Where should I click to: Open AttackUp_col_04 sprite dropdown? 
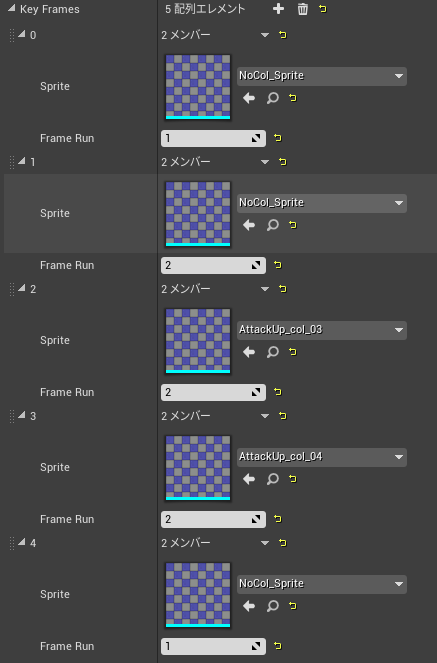[322, 457]
